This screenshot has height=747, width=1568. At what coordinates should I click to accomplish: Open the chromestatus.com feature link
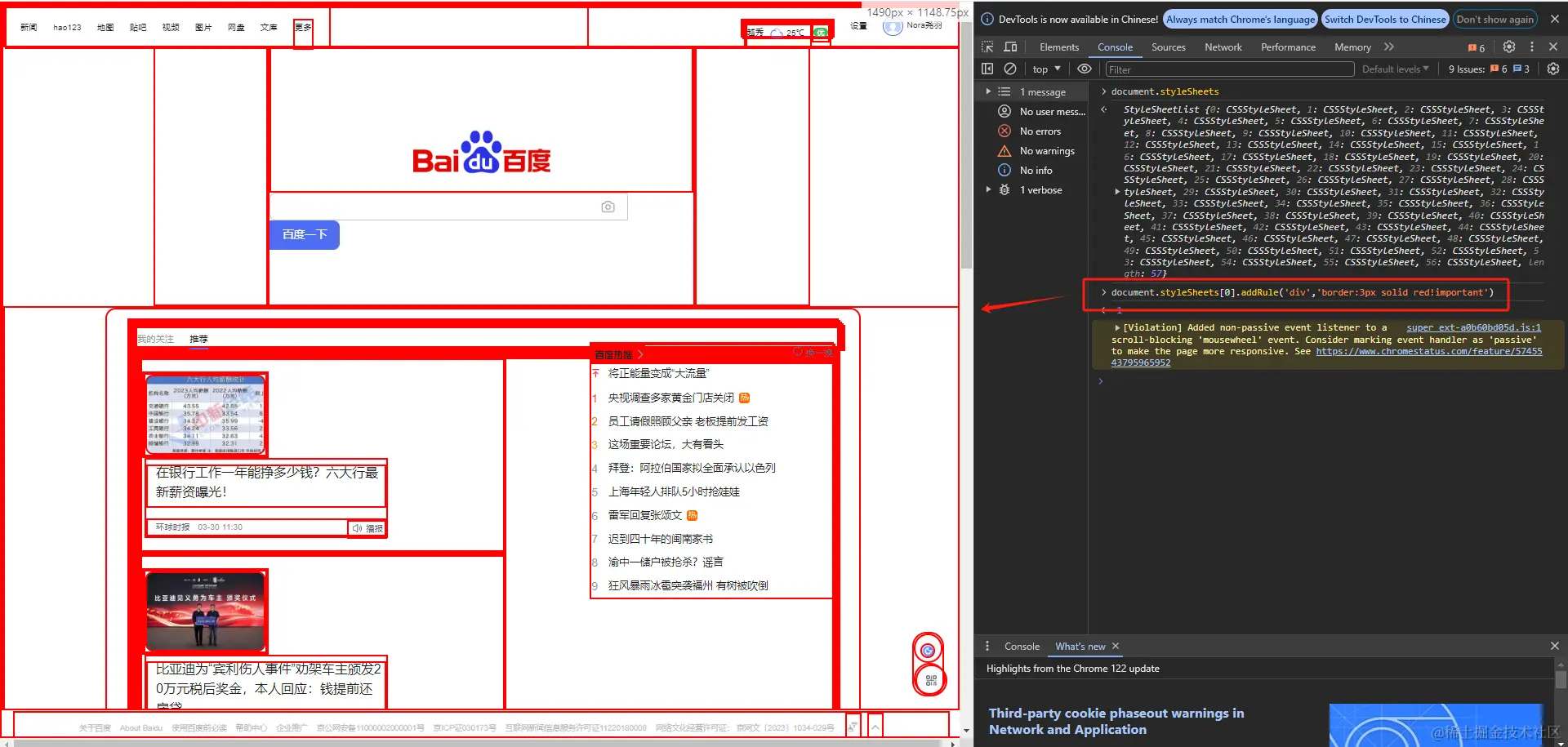(1326, 357)
